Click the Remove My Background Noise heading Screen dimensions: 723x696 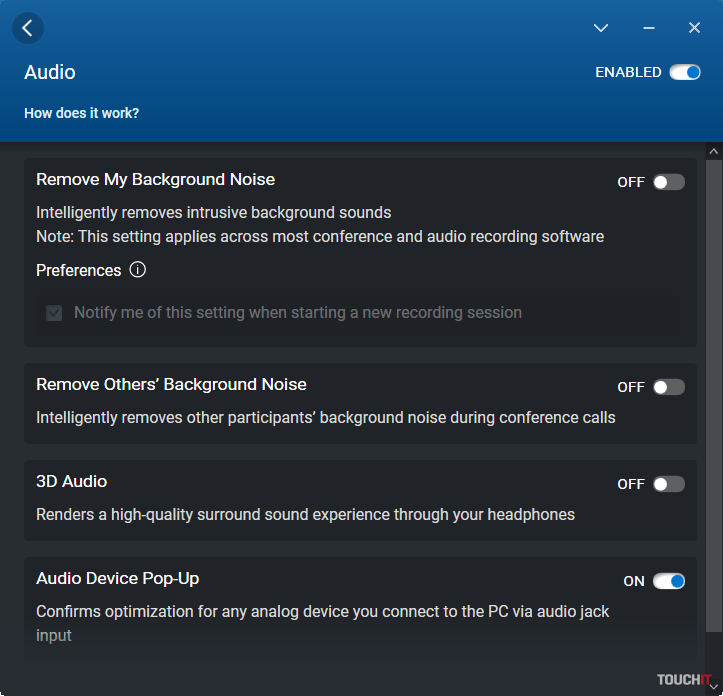click(155, 180)
